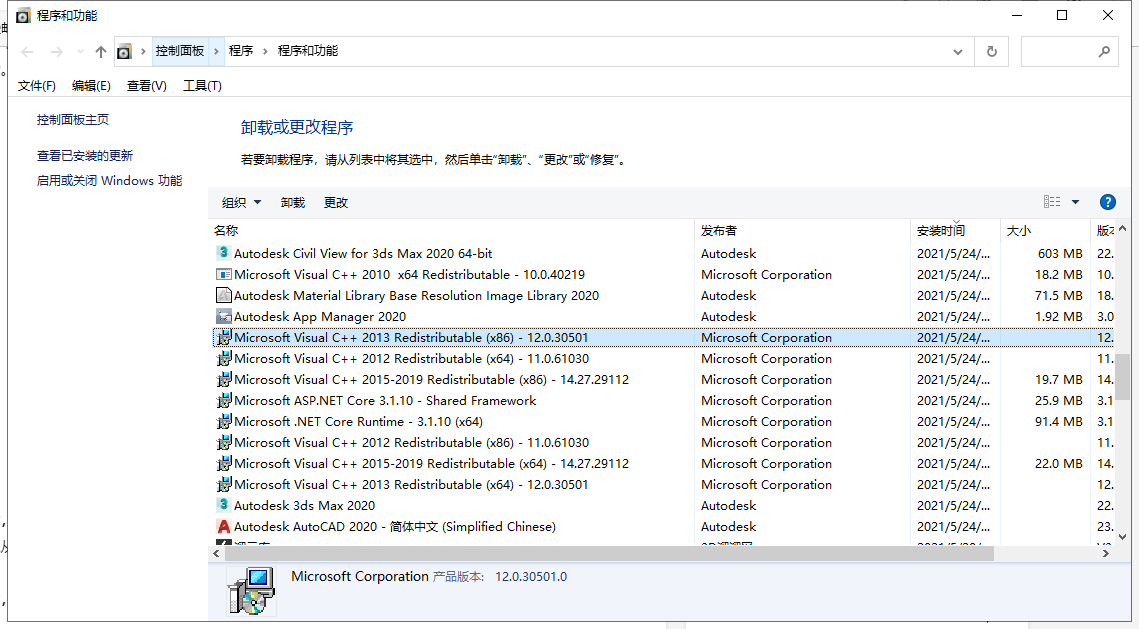Screen dimensions: 1139x629
Task: Click the back navigation arrow
Action: (x=28, y=52)
